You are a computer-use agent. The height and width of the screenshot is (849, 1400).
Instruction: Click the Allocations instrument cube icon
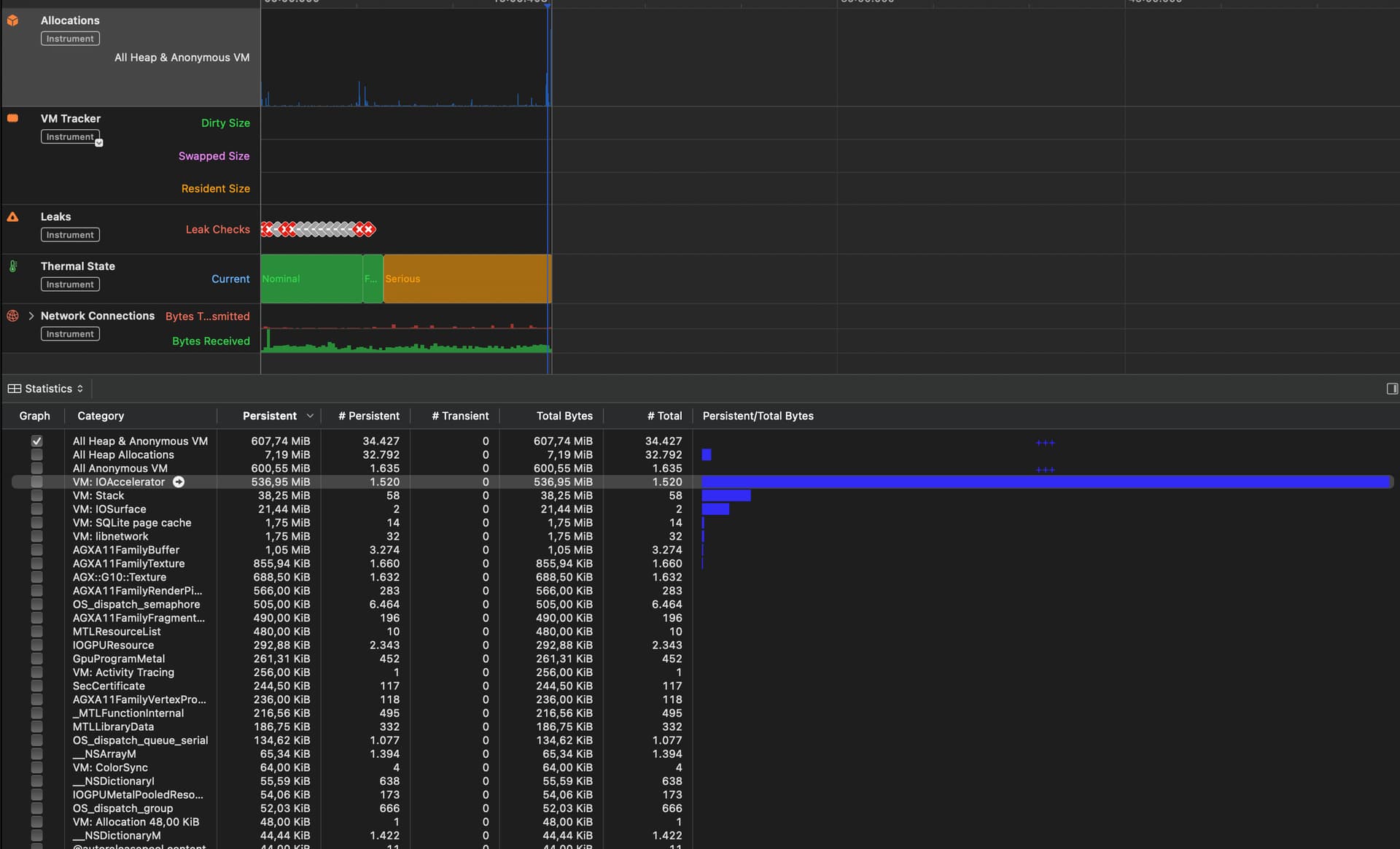click(x=13, y=20)
